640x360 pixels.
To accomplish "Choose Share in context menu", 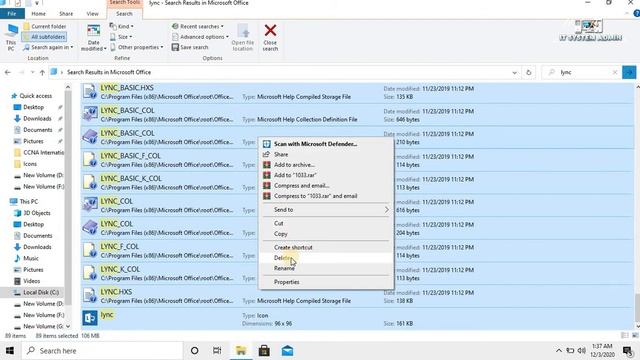I will pyautogui.click(x=326, y=154).
